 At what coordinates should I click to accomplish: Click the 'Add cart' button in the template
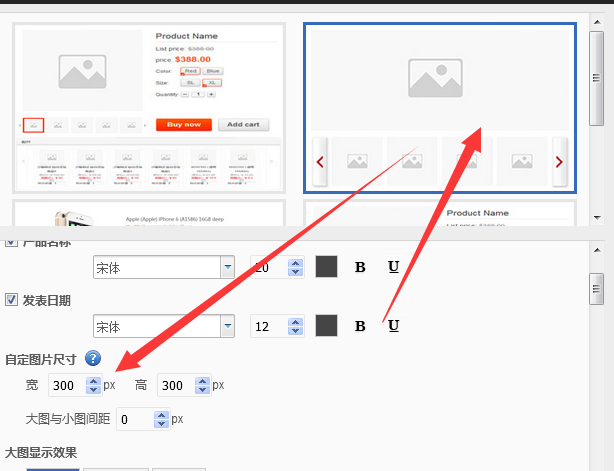pyautogui.click(x=242, y=125)
